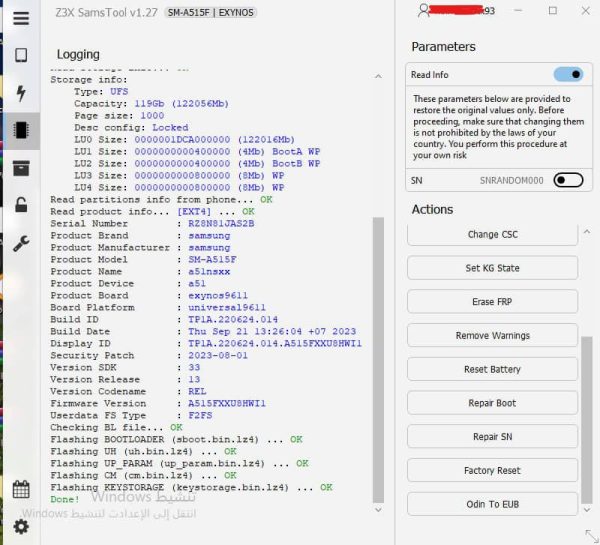Screen dimensions: 600x545
Task: Click the Parameters panel heading
Action: 443,47
